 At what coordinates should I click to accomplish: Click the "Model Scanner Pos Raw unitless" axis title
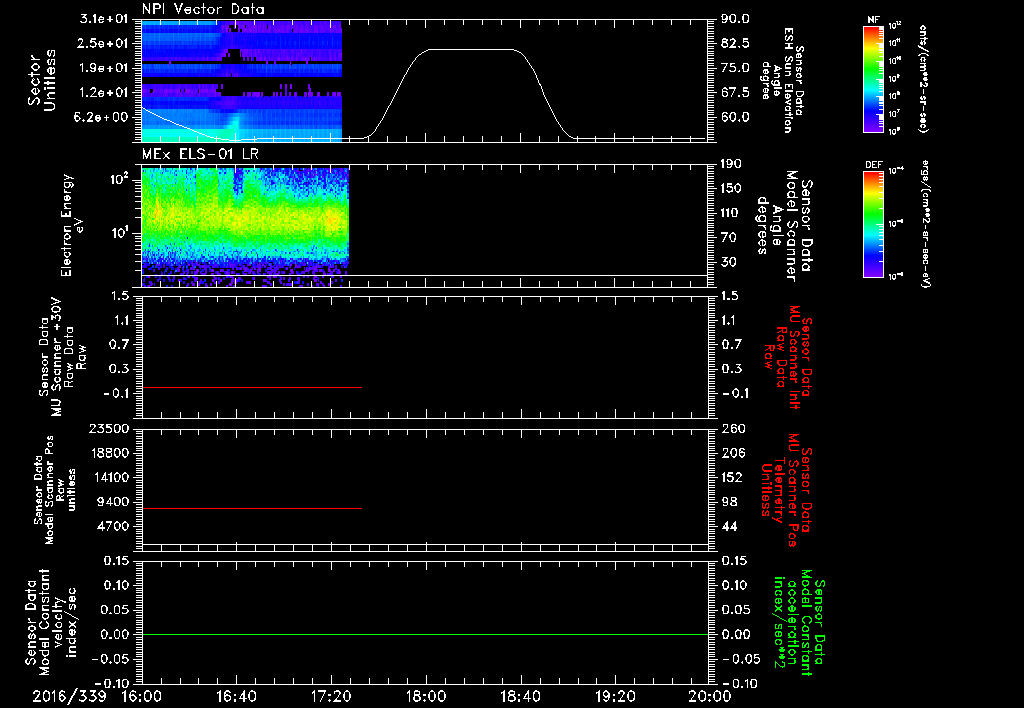pyautogui.click(x=55, y=490)
